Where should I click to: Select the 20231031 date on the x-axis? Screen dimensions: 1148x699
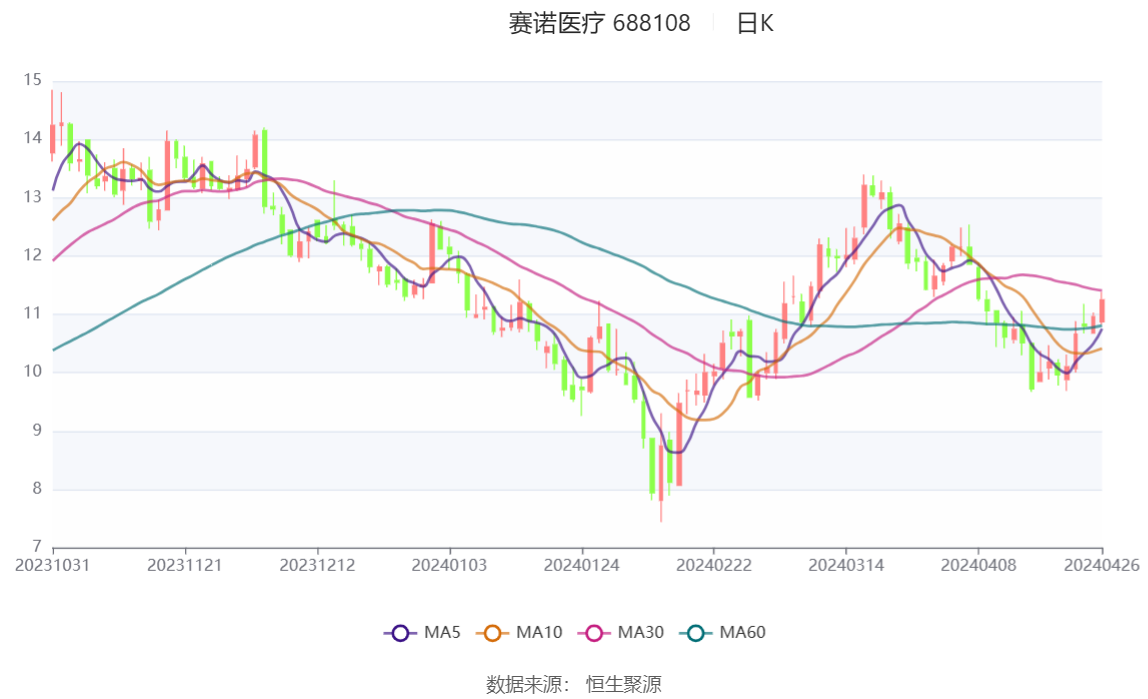coord(53,565)
